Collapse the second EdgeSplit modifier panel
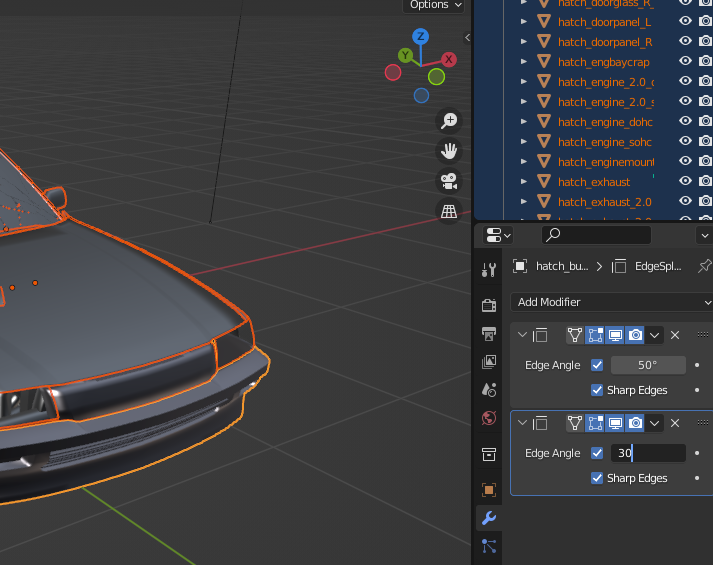The height and width of the screenshot is (565, 713). tap(522, 423)
